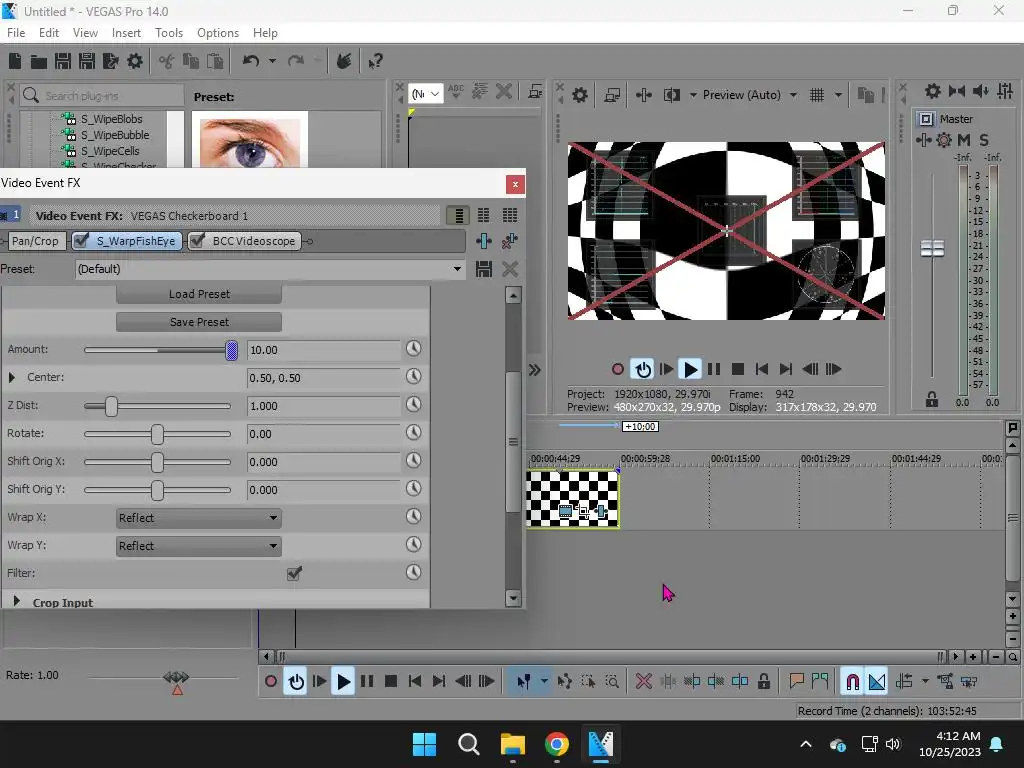Open the overlays grid dropdown arrow
Viewport: 1024px width, 768px height.
(838, 95)
